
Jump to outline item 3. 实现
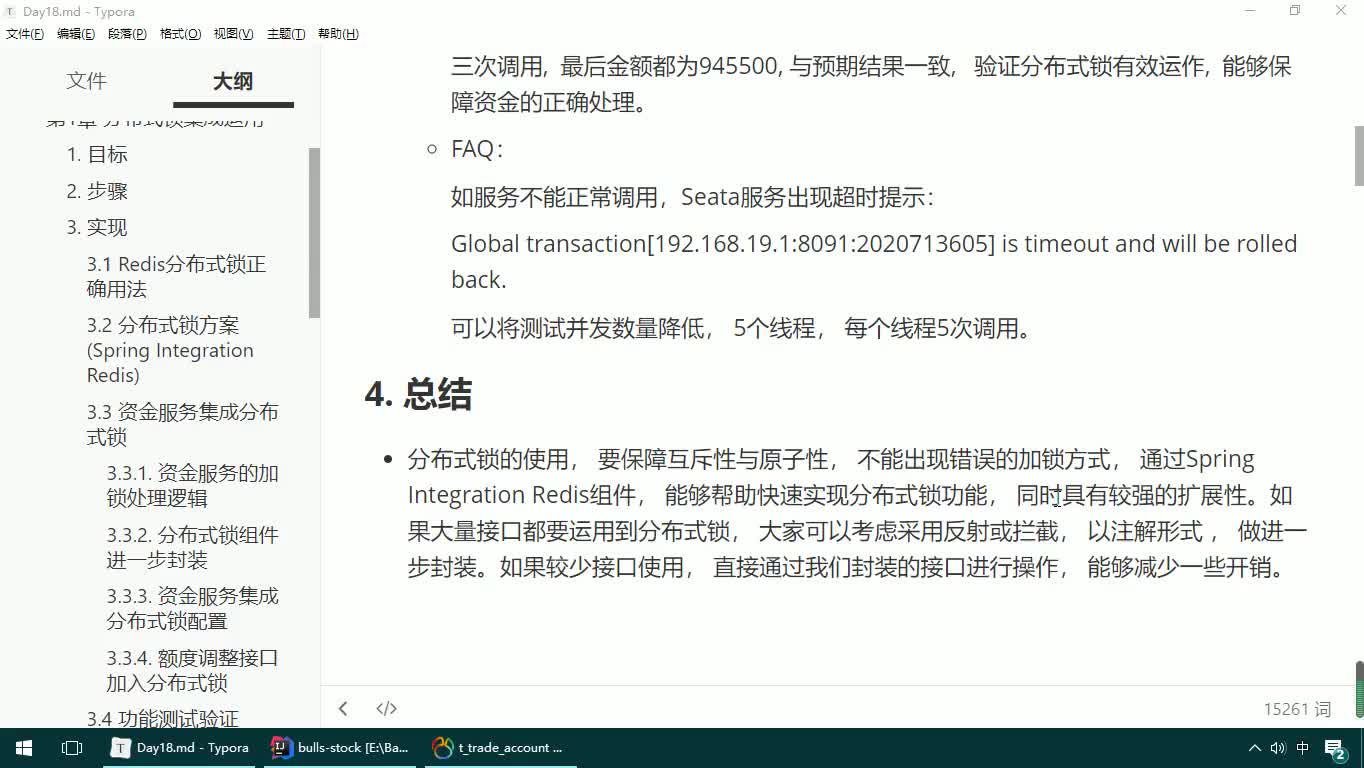pos(97,227)
